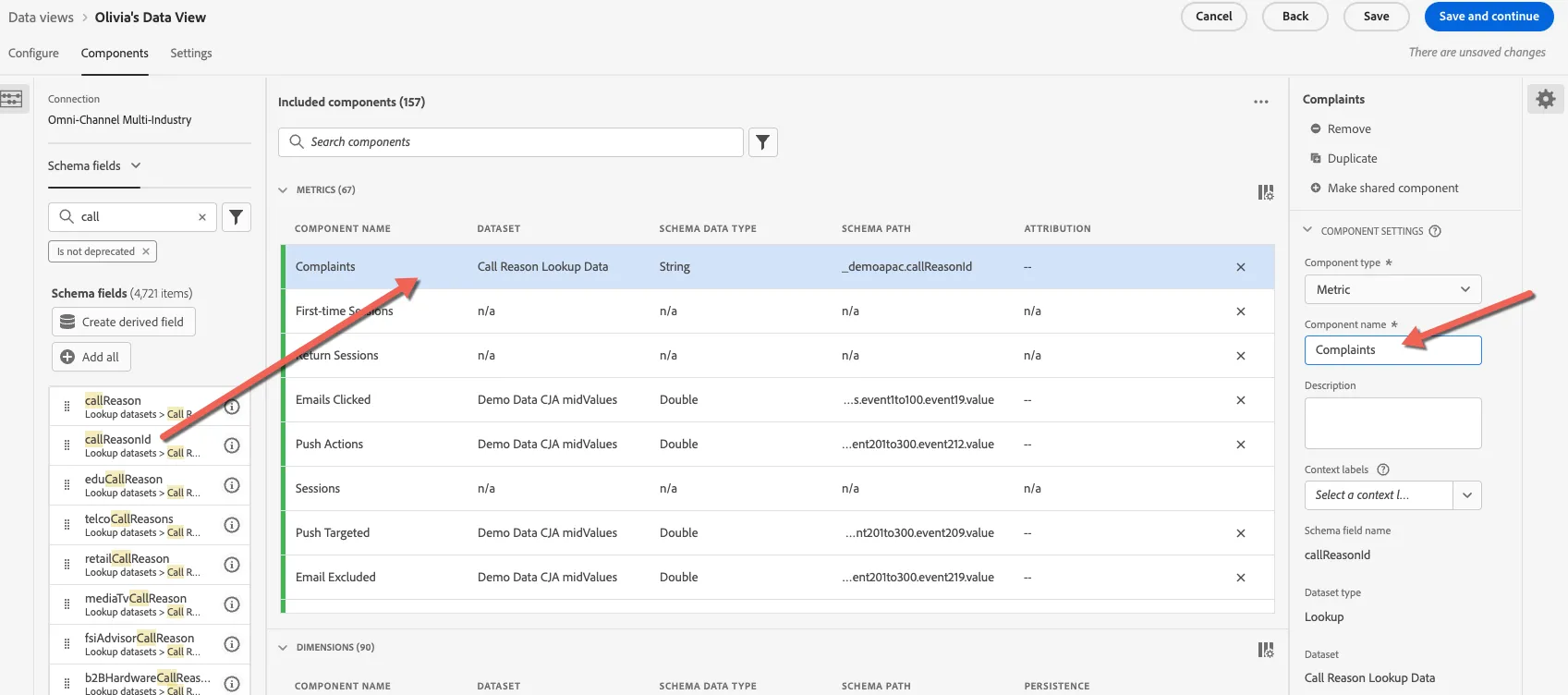Click info icon for eduCallReason field
The width and height of the screenshot is (1568, 695).
[232, 485]
